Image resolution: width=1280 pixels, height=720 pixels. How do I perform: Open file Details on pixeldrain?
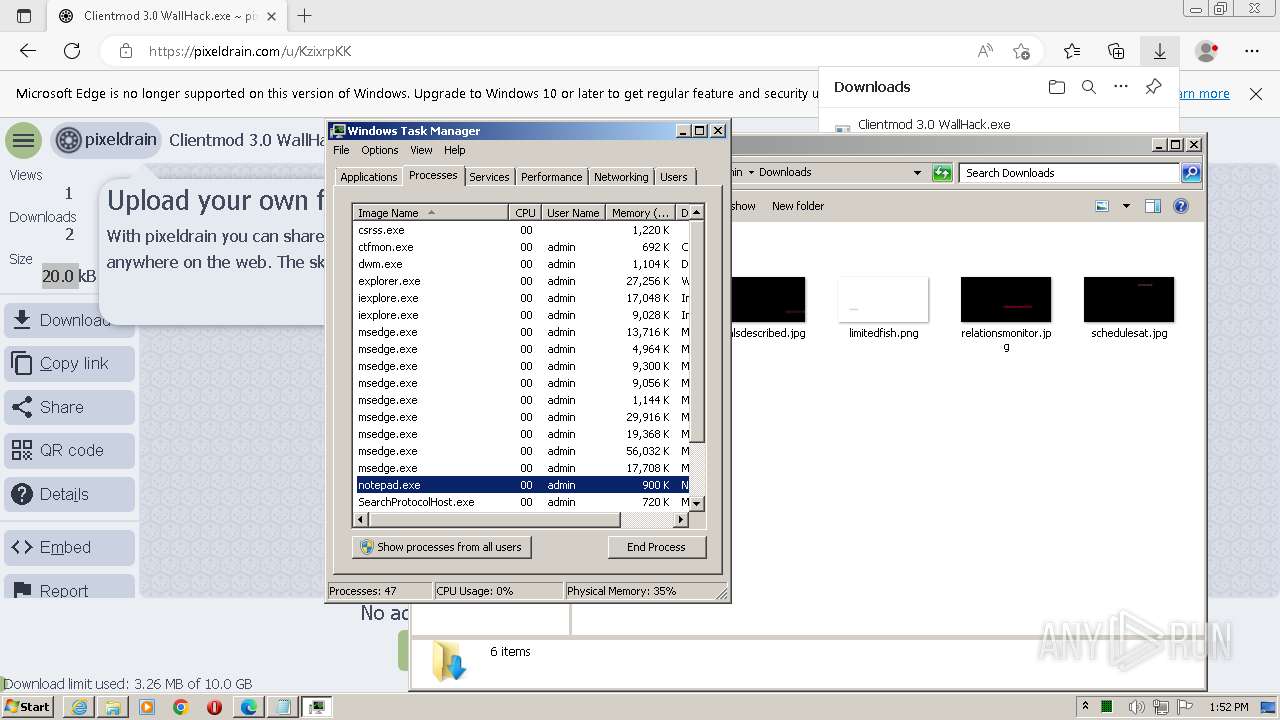tap(70, 494)
